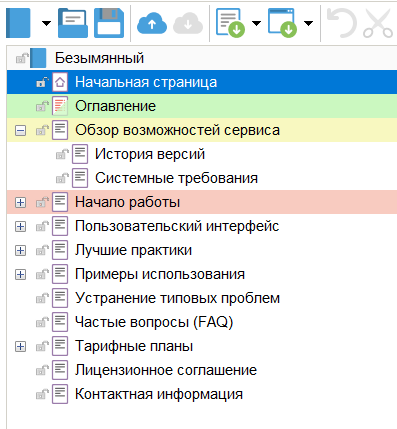397x429 pixels.
Task: Click the window with green arrow icon
Action: coord(282,23)
